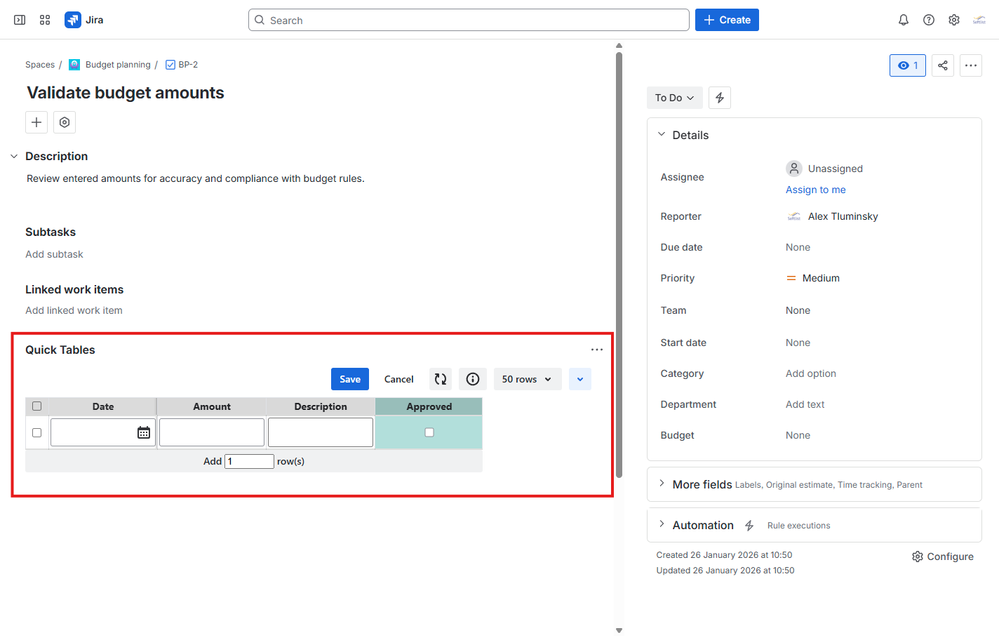
Task: Click the reporter Alex Tluminsky
Action: [832, 216]
